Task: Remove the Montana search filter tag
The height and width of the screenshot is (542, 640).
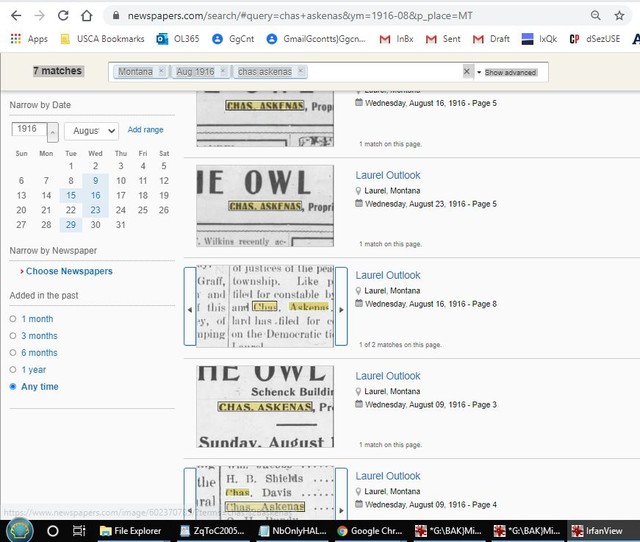Action: pyautogui.click(x=161, y=71)
